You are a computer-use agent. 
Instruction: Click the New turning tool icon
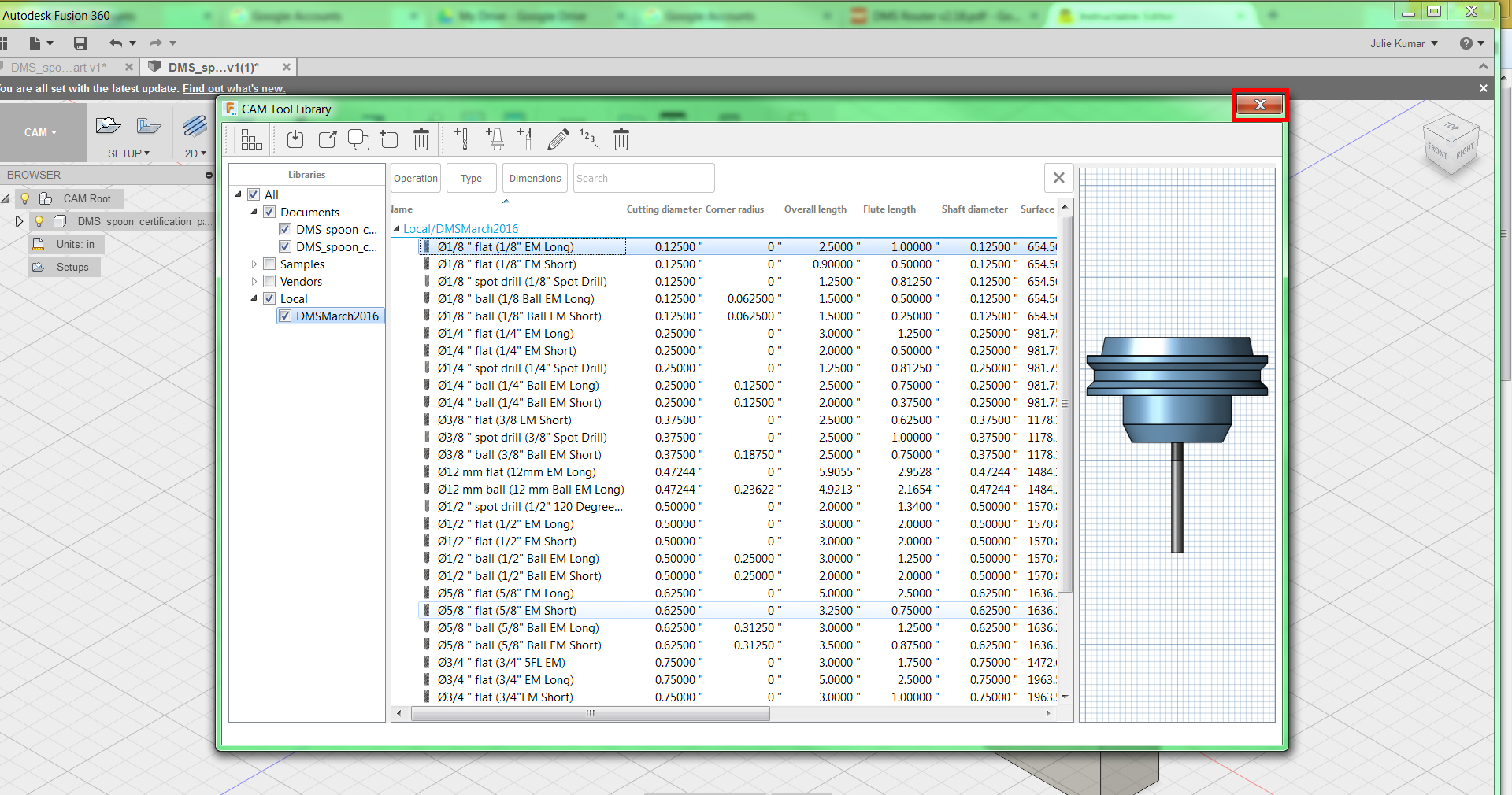[x=525, y=139]
